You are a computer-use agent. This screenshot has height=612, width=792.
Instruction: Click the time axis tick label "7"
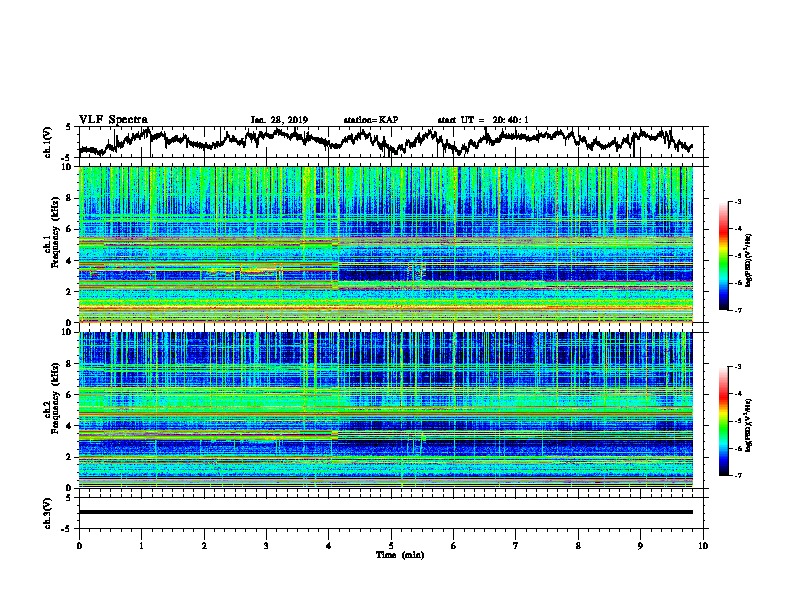click(x=516, y=546)
